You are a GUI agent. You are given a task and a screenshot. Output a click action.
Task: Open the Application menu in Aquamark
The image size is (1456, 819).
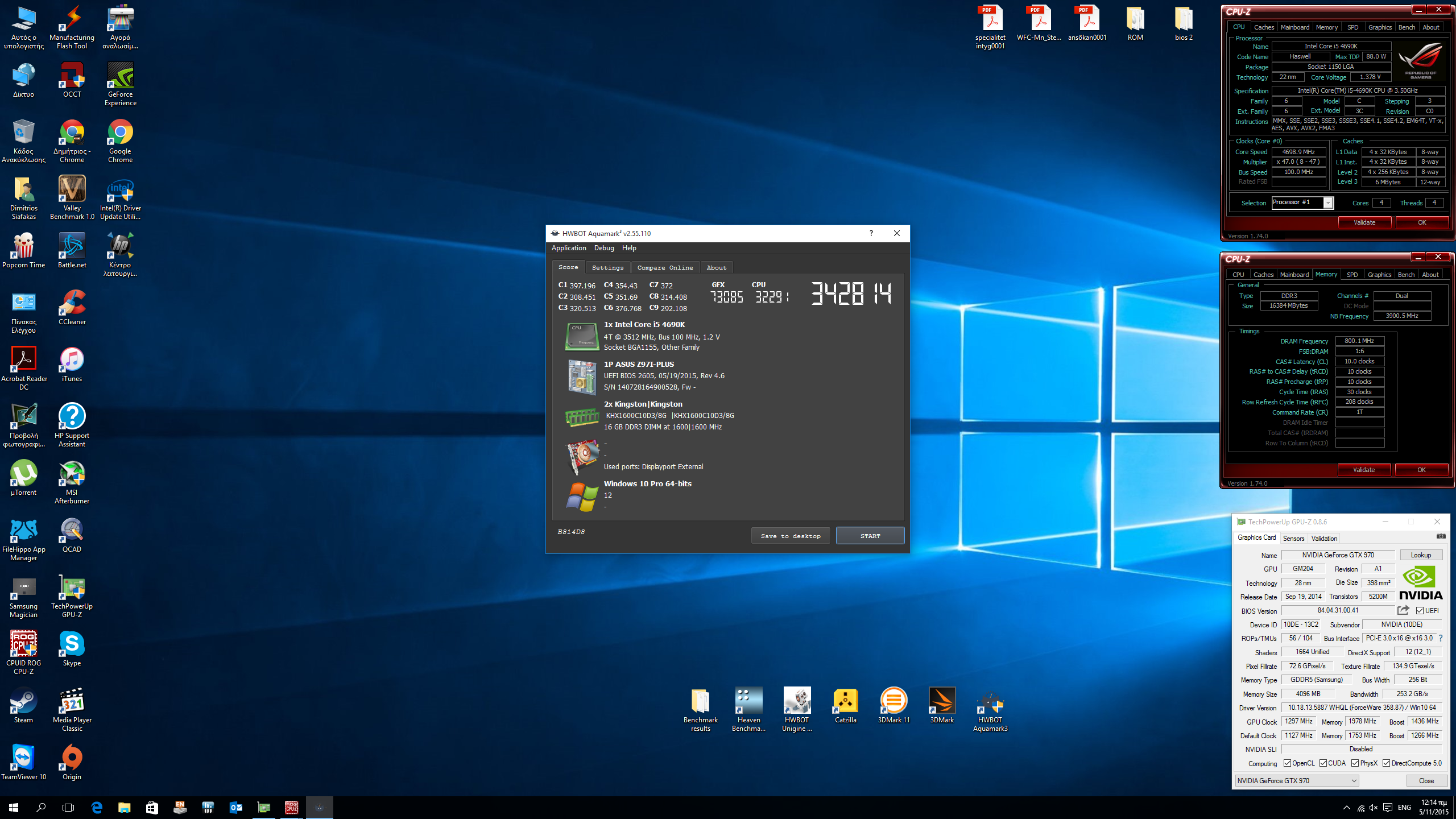[569, 248]
